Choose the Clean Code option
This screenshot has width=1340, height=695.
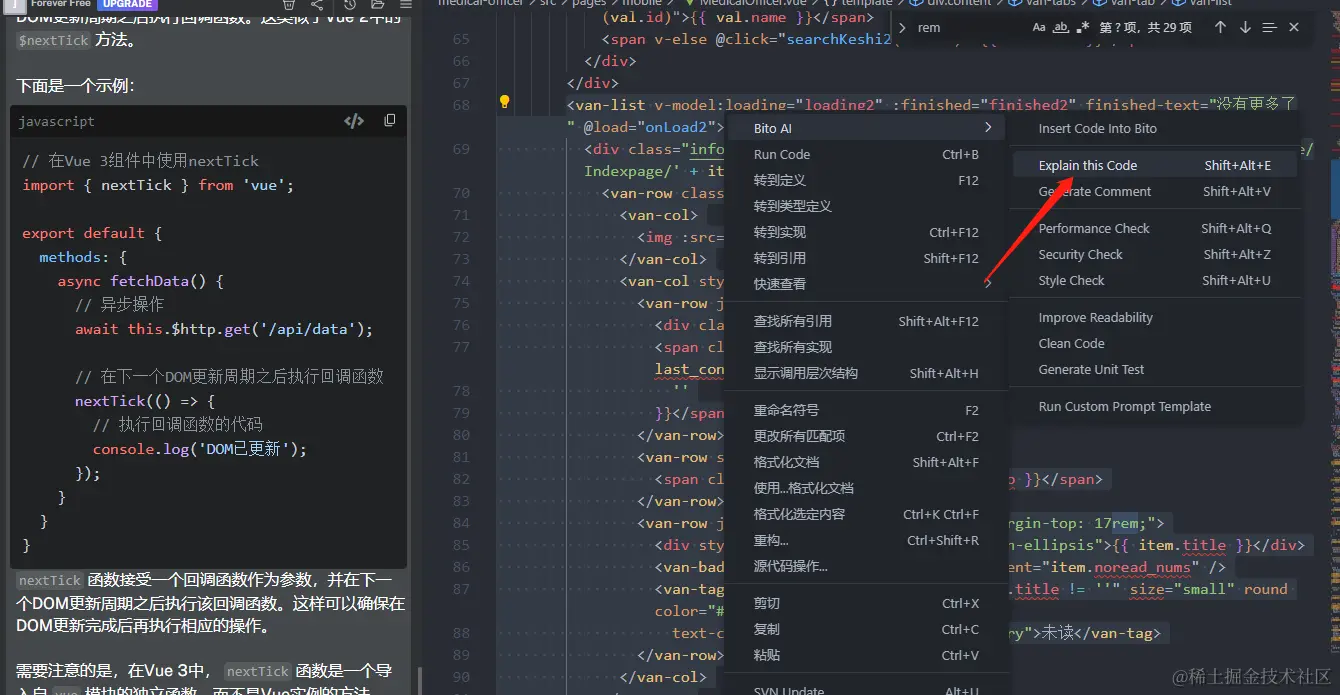pos(1154,343)
